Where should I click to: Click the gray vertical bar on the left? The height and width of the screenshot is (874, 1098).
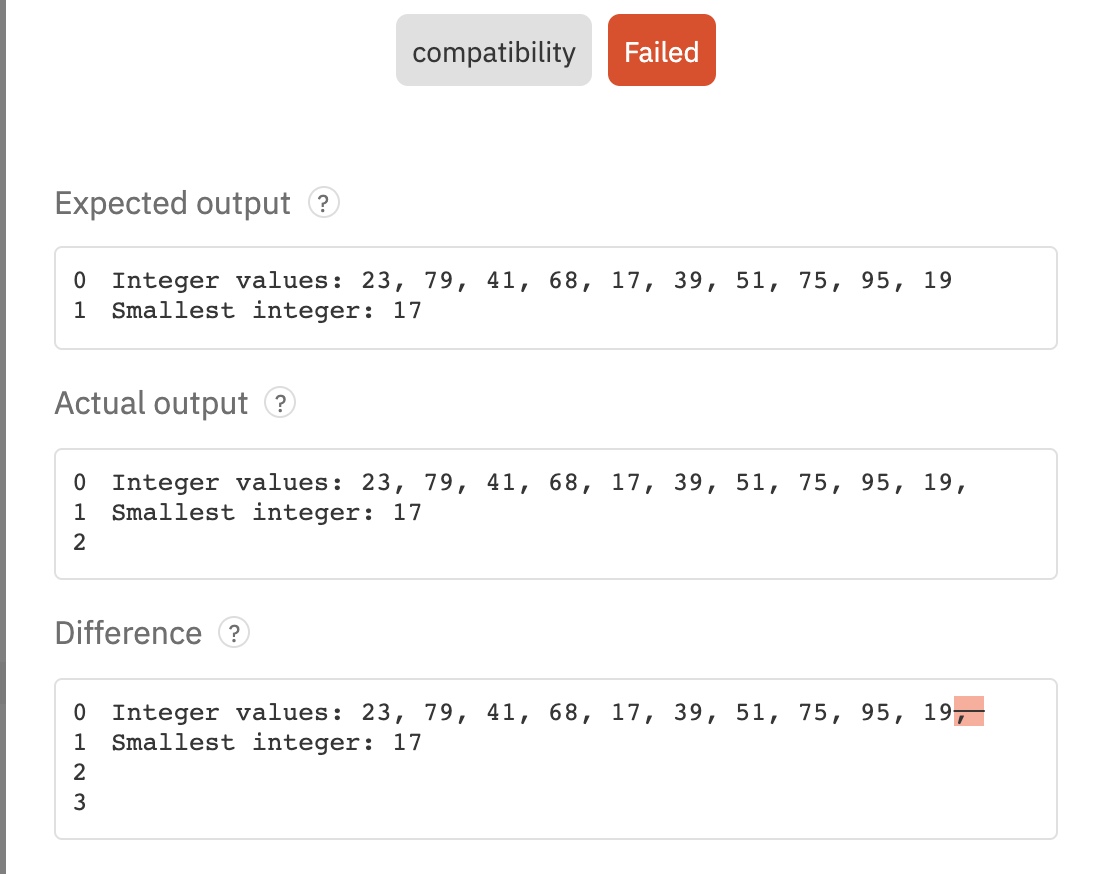[x=5, y=437]
